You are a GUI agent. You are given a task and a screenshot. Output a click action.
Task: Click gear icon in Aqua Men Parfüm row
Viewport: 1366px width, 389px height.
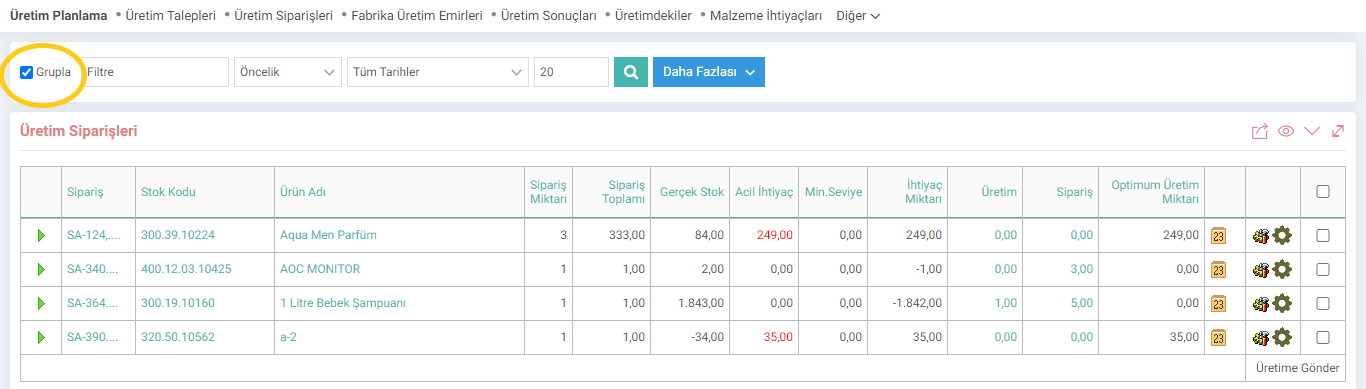(x=1282, y=235)
